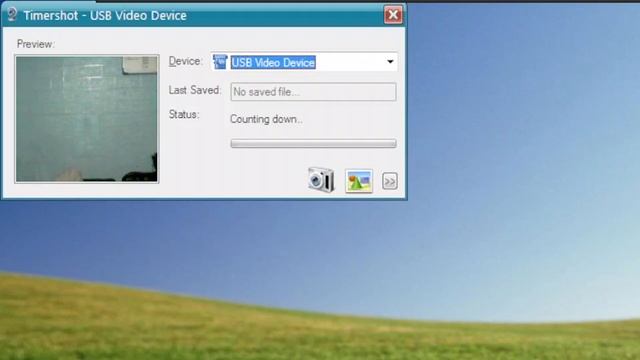Click the Device label
This screenshot has height=360, width=640.
186,61
